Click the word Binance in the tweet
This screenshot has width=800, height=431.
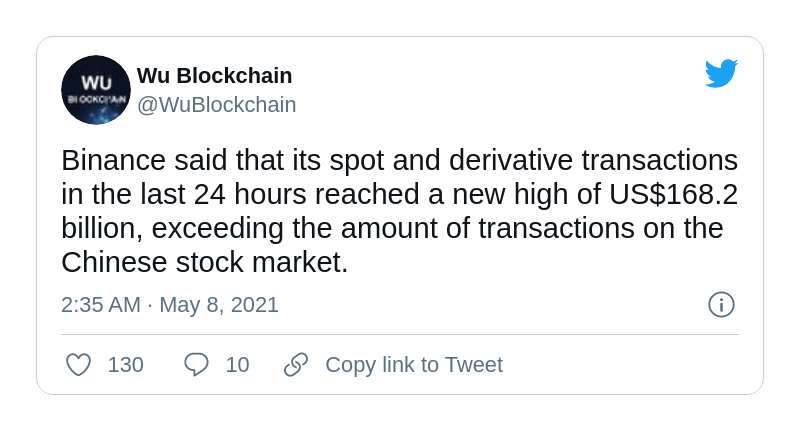113,160
